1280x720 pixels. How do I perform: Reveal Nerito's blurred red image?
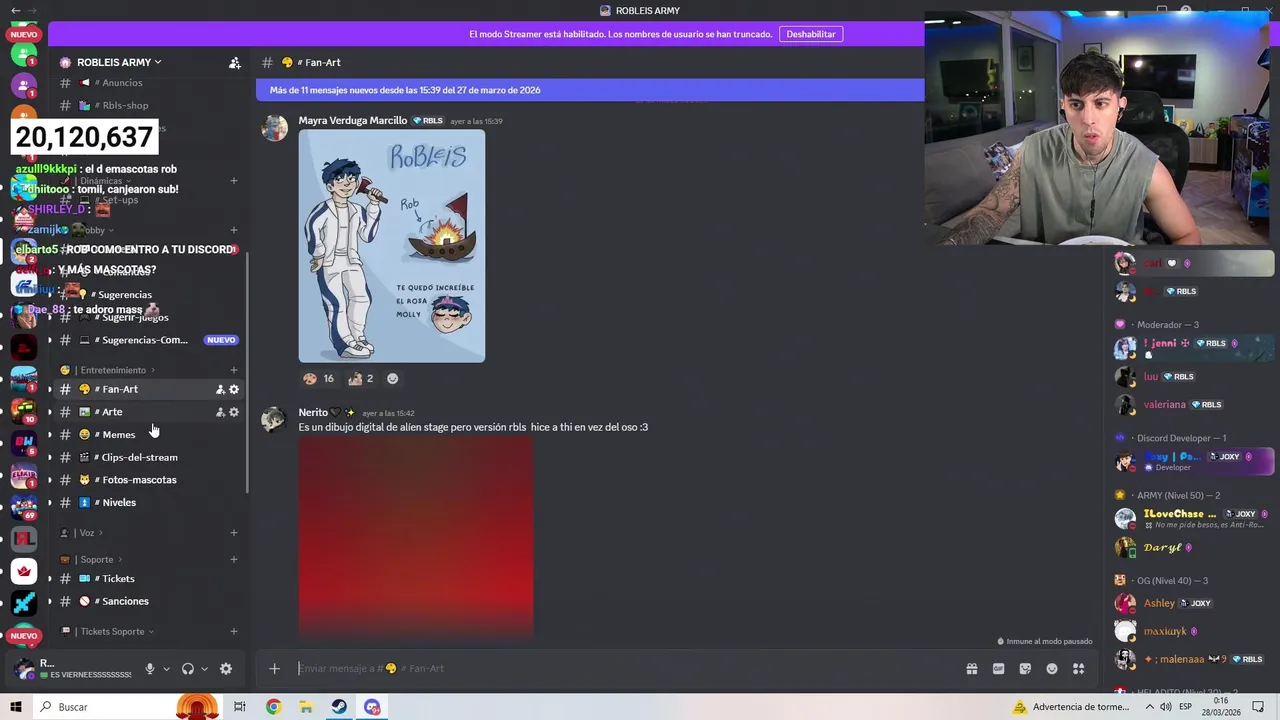coord(416,537)
